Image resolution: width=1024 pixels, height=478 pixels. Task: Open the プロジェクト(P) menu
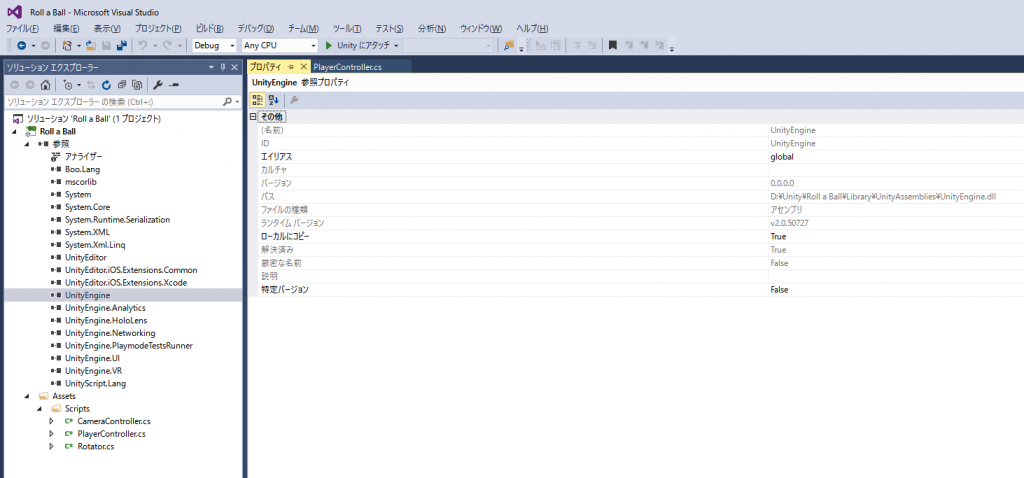pos(158,29)
